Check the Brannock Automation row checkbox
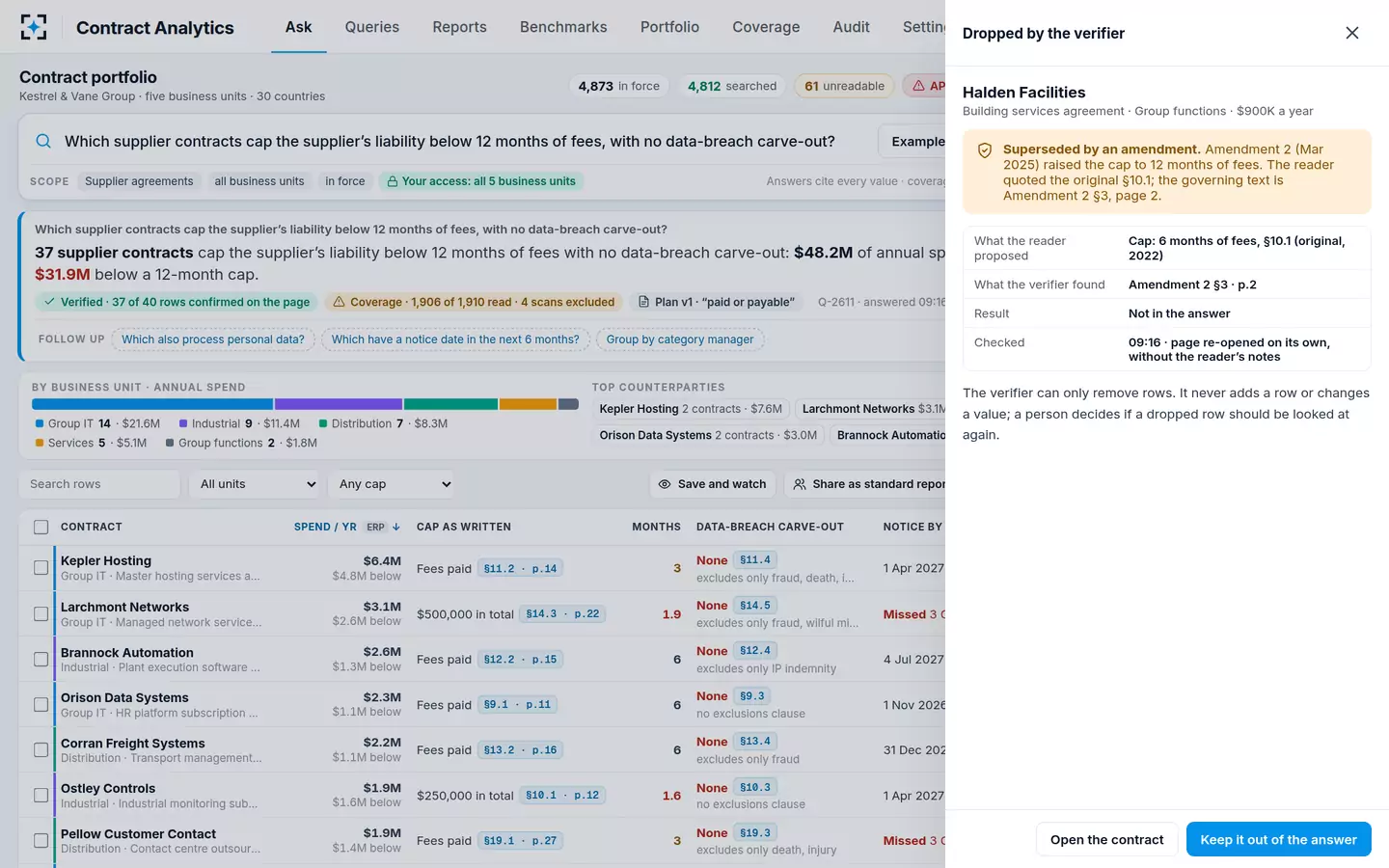Viewport: 1389px width, 868px height. tap(41, 659)
